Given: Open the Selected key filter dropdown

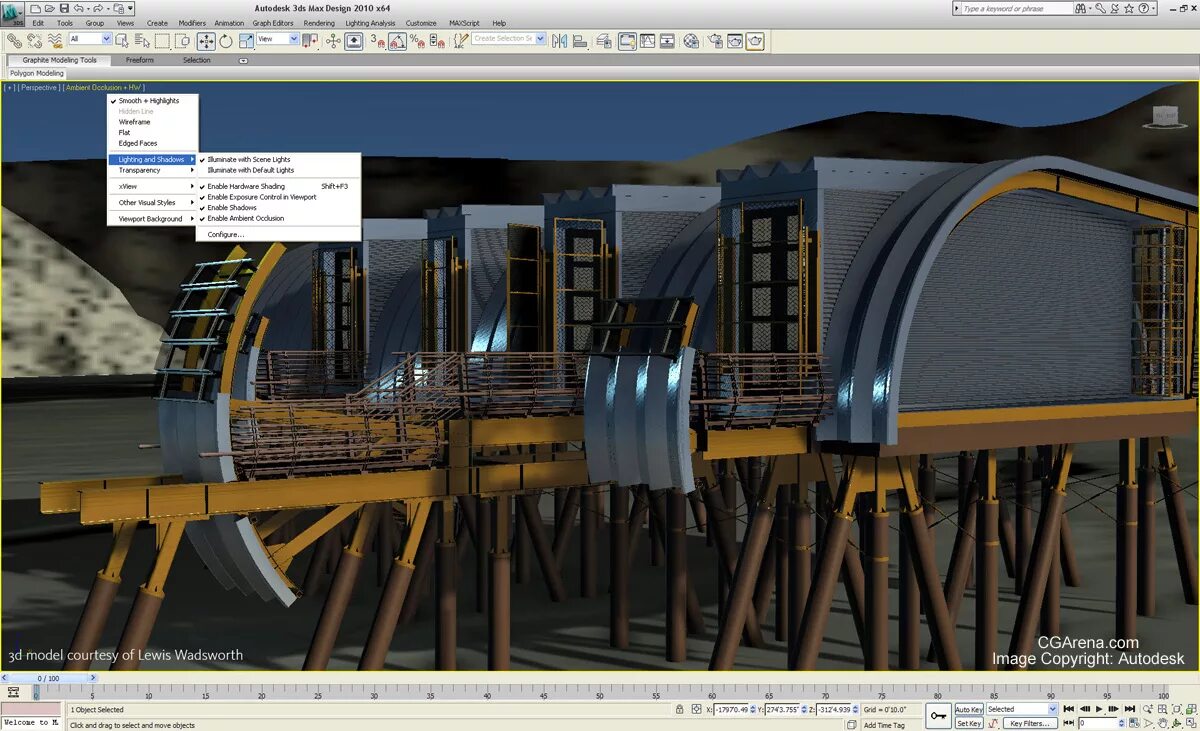Looking at the screenshot, I should 1021,709.
